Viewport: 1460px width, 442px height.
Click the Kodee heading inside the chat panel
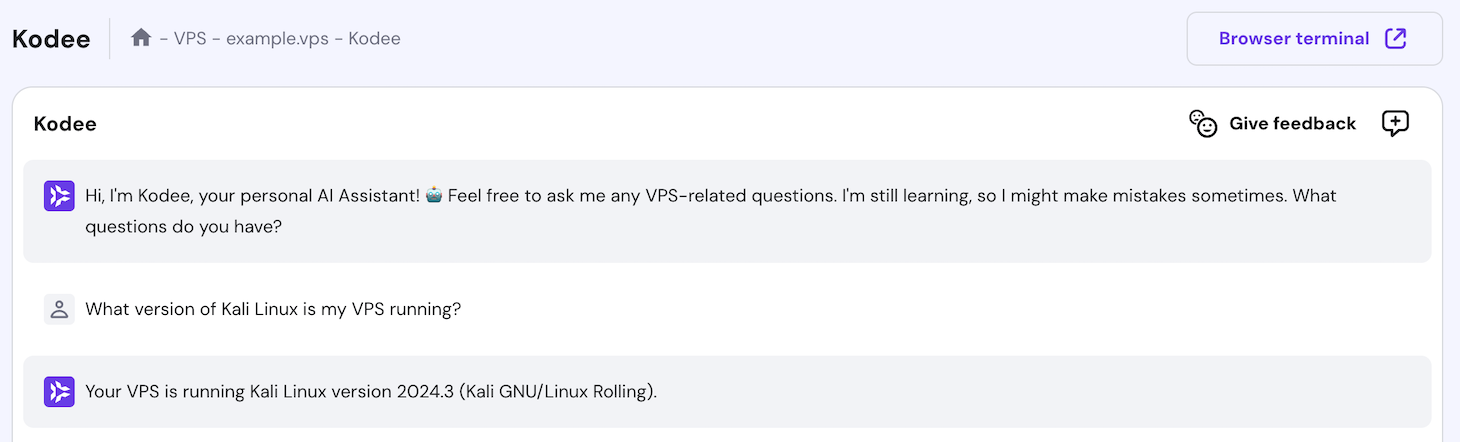65,124
